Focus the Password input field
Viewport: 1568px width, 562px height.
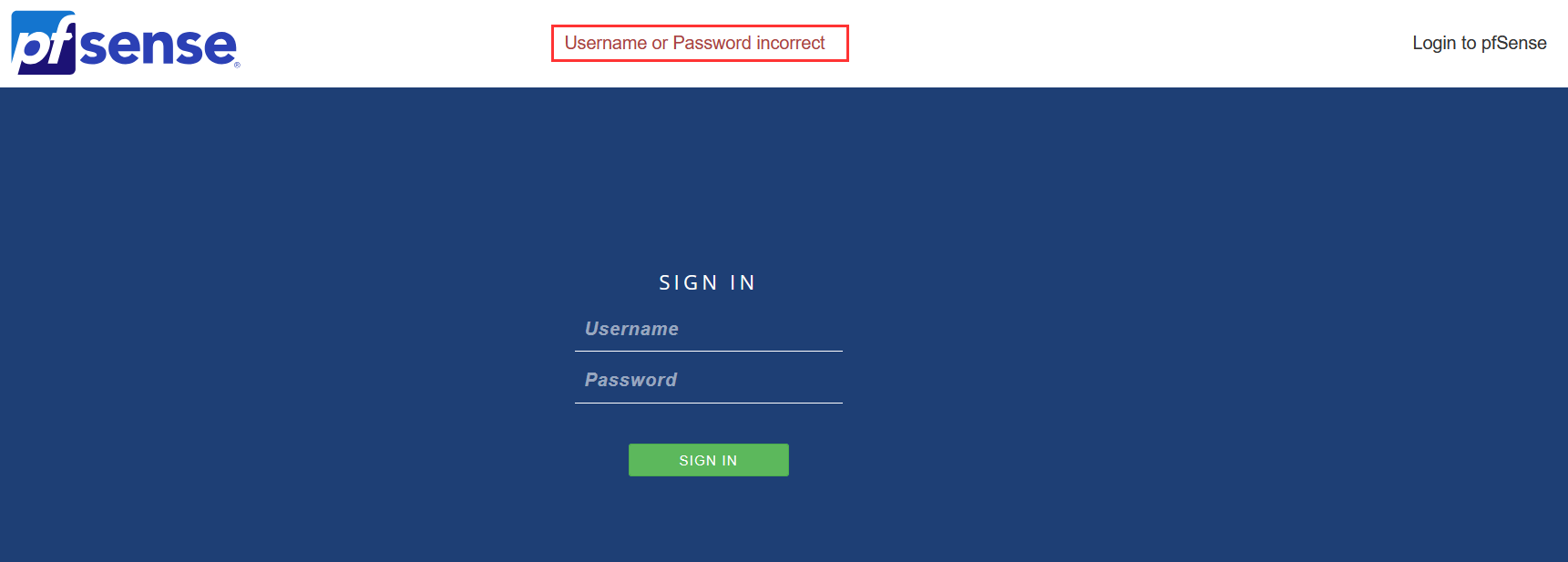[708, 380]
